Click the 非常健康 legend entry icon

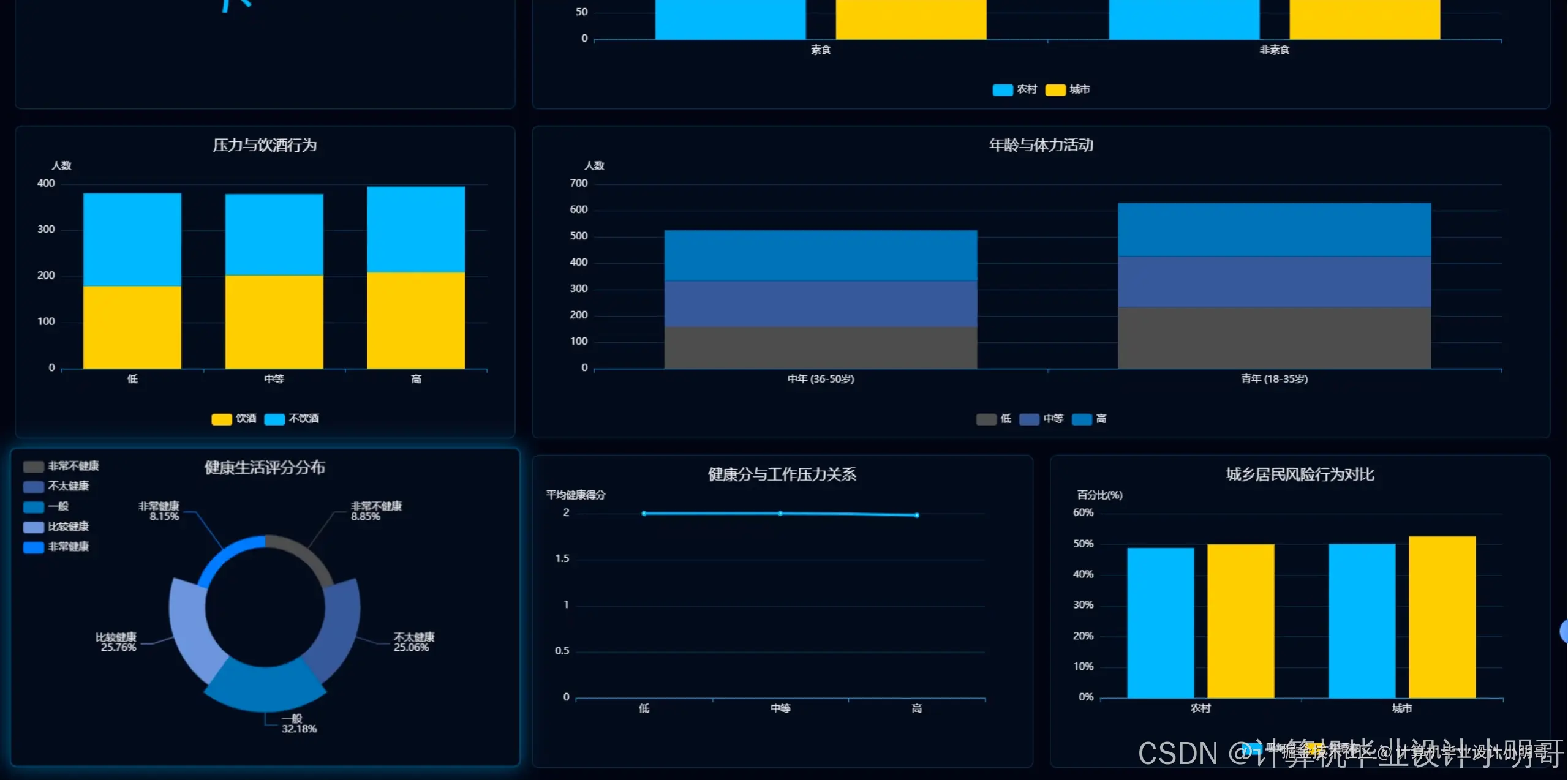(34, 547)
